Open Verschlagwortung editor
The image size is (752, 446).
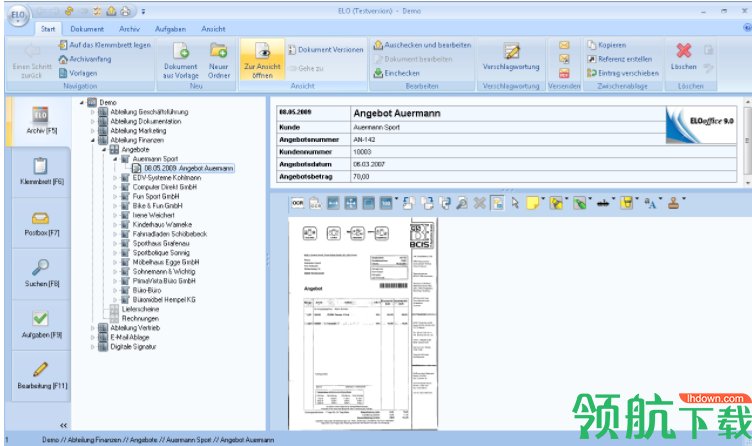tap(511, 58)
